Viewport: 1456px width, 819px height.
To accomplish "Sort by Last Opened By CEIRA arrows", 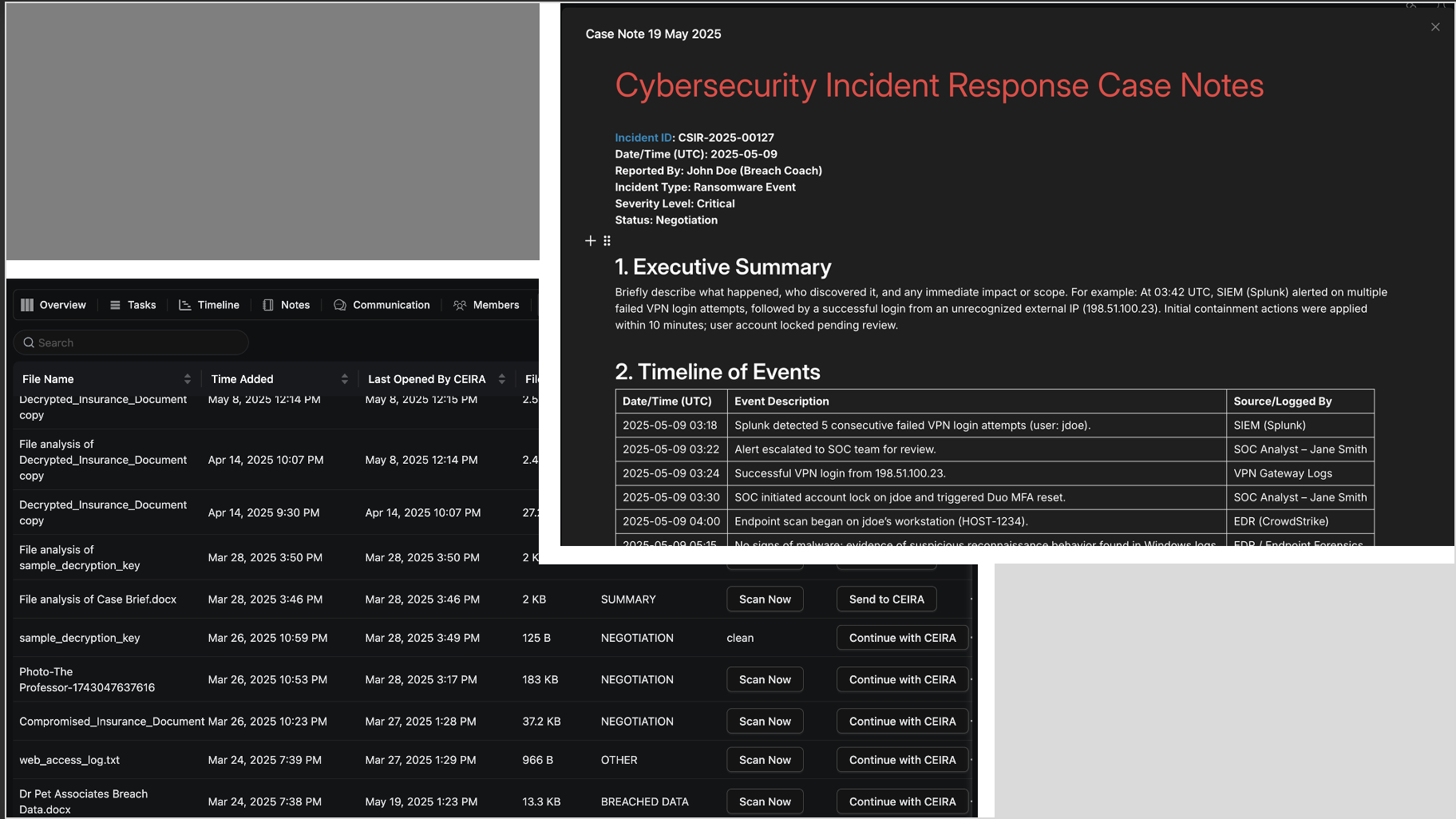I will point(502,379).
